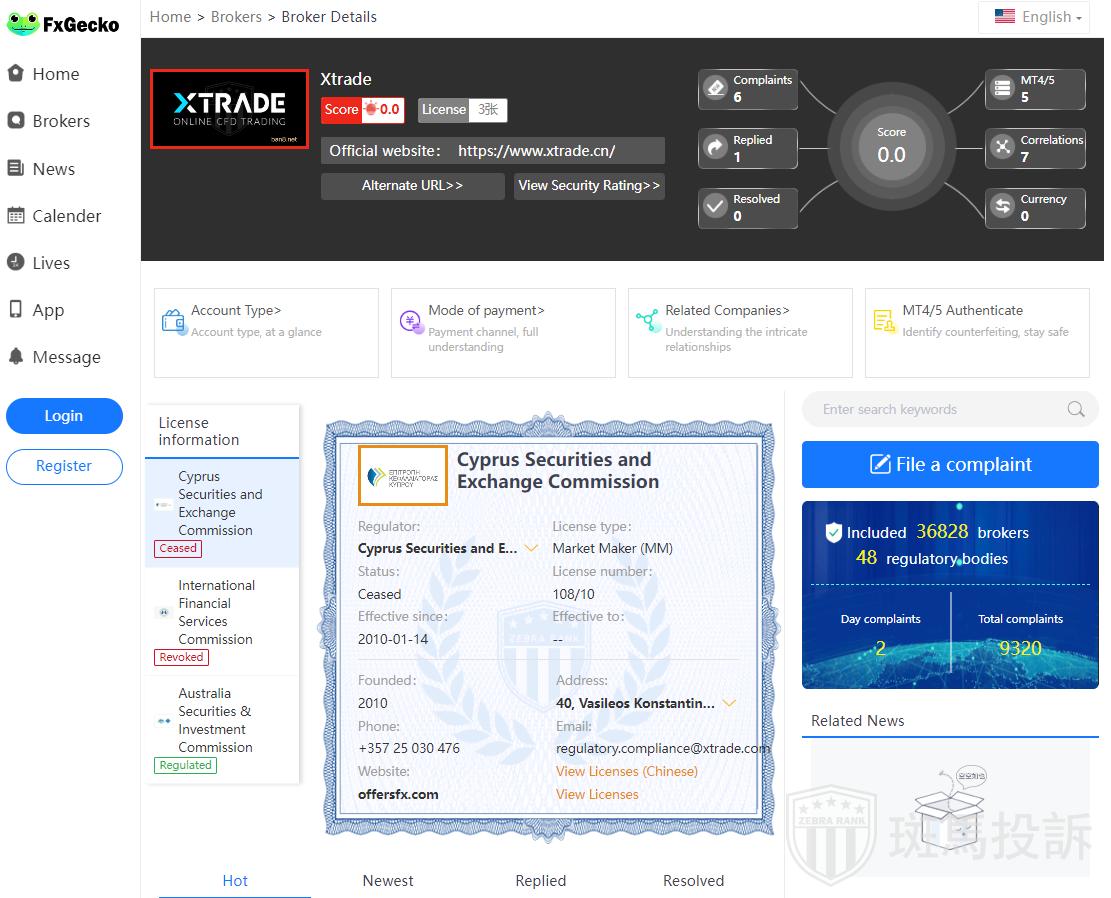The width and height of the screenshot is (1111, 898).
Task: Open the Account Type card
Action: pyautogui.click(x=266, y=332)
